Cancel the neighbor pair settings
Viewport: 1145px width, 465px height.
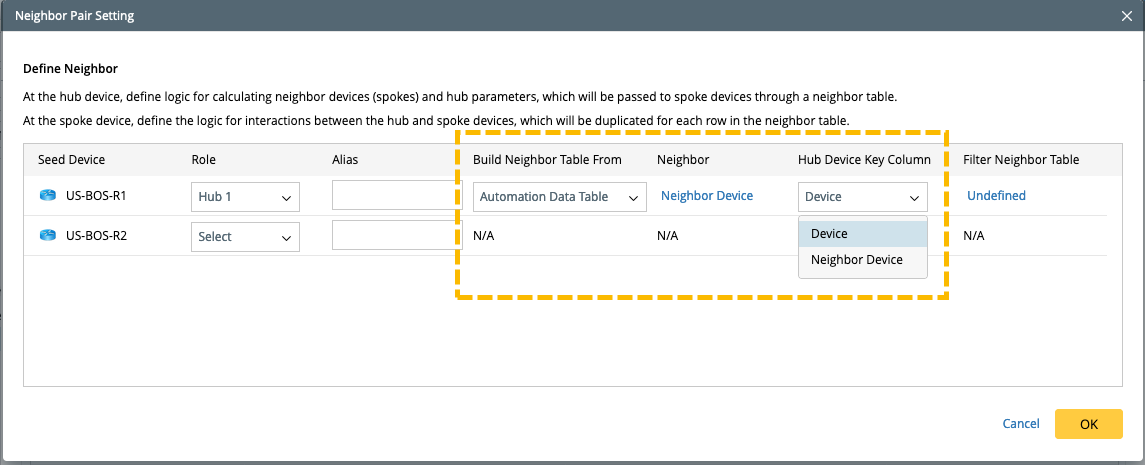pos(1021,424)
